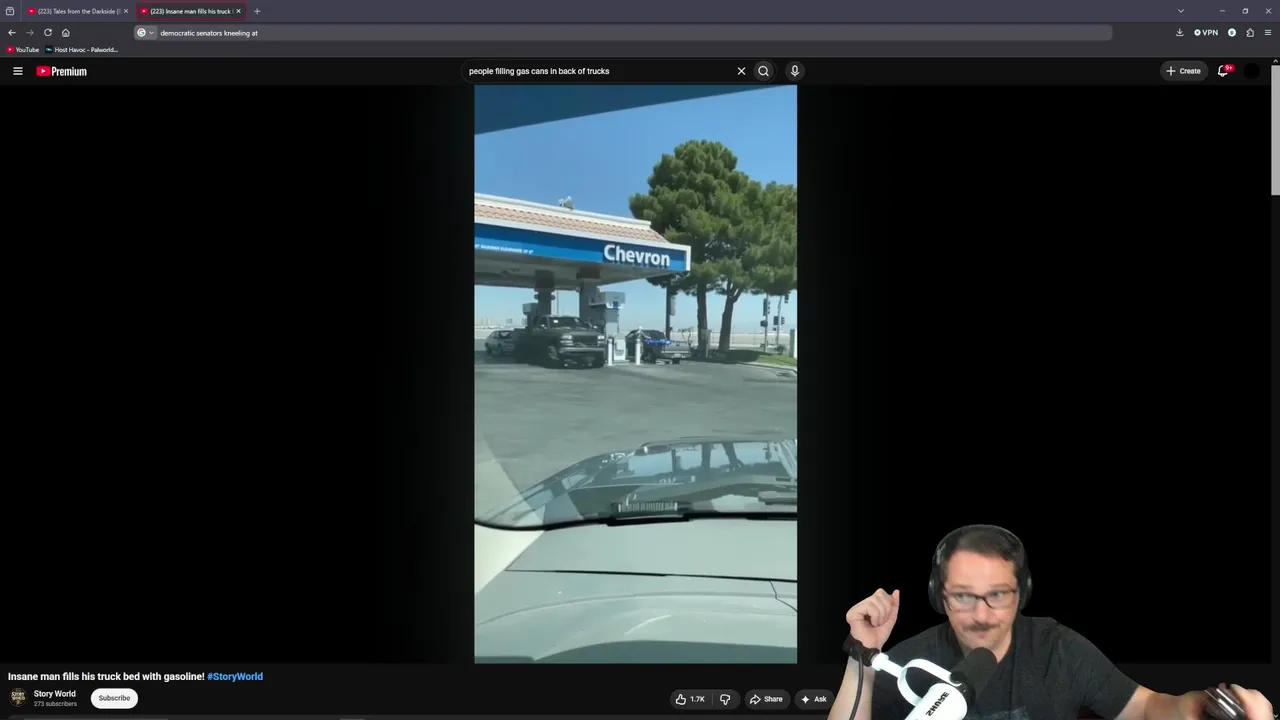This screenshot has height=720, width=1280.
Task: Open the Create menu
Action: point(1183,71)
